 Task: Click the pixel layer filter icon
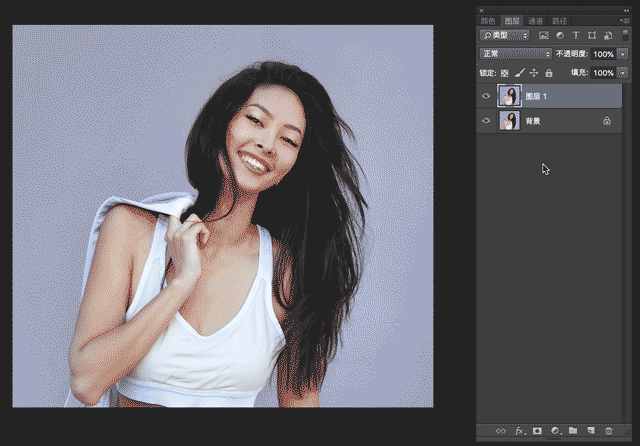point(544,36)
